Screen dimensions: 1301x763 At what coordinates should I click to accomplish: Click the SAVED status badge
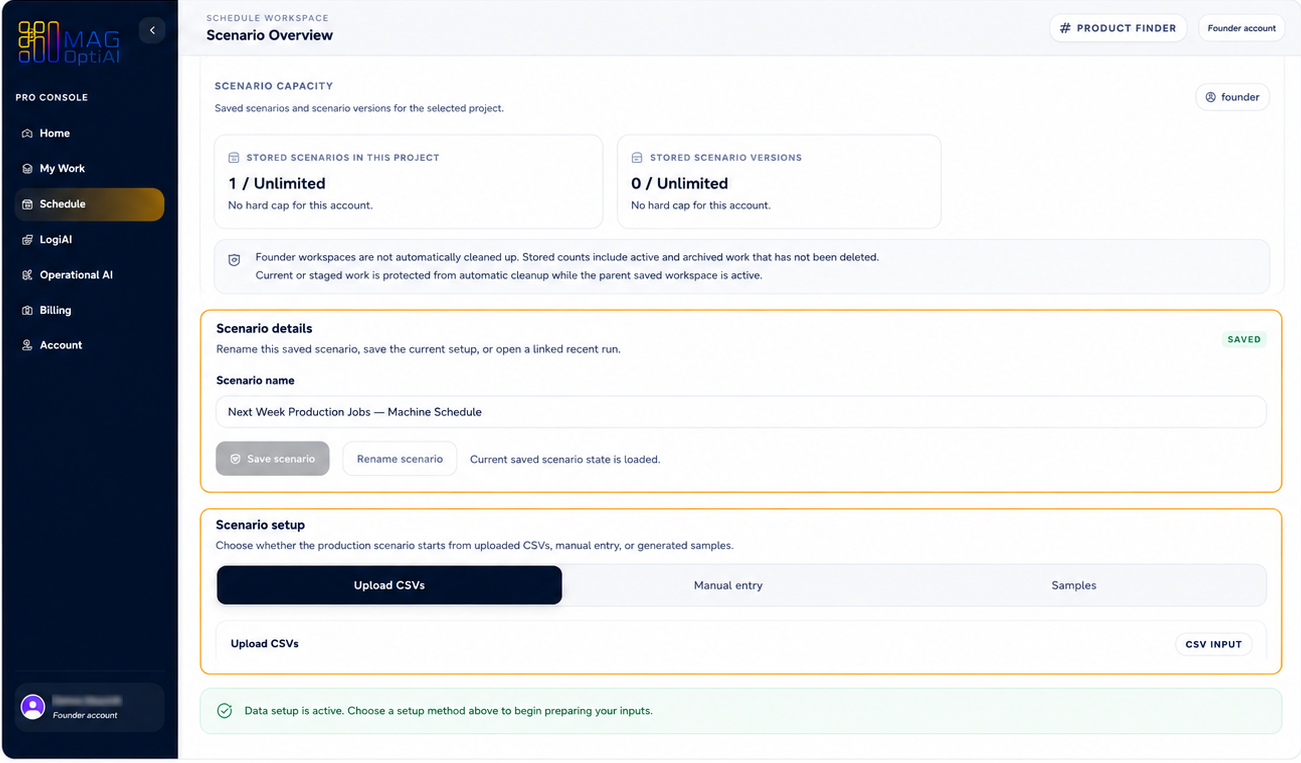[x=1244, y=339]
